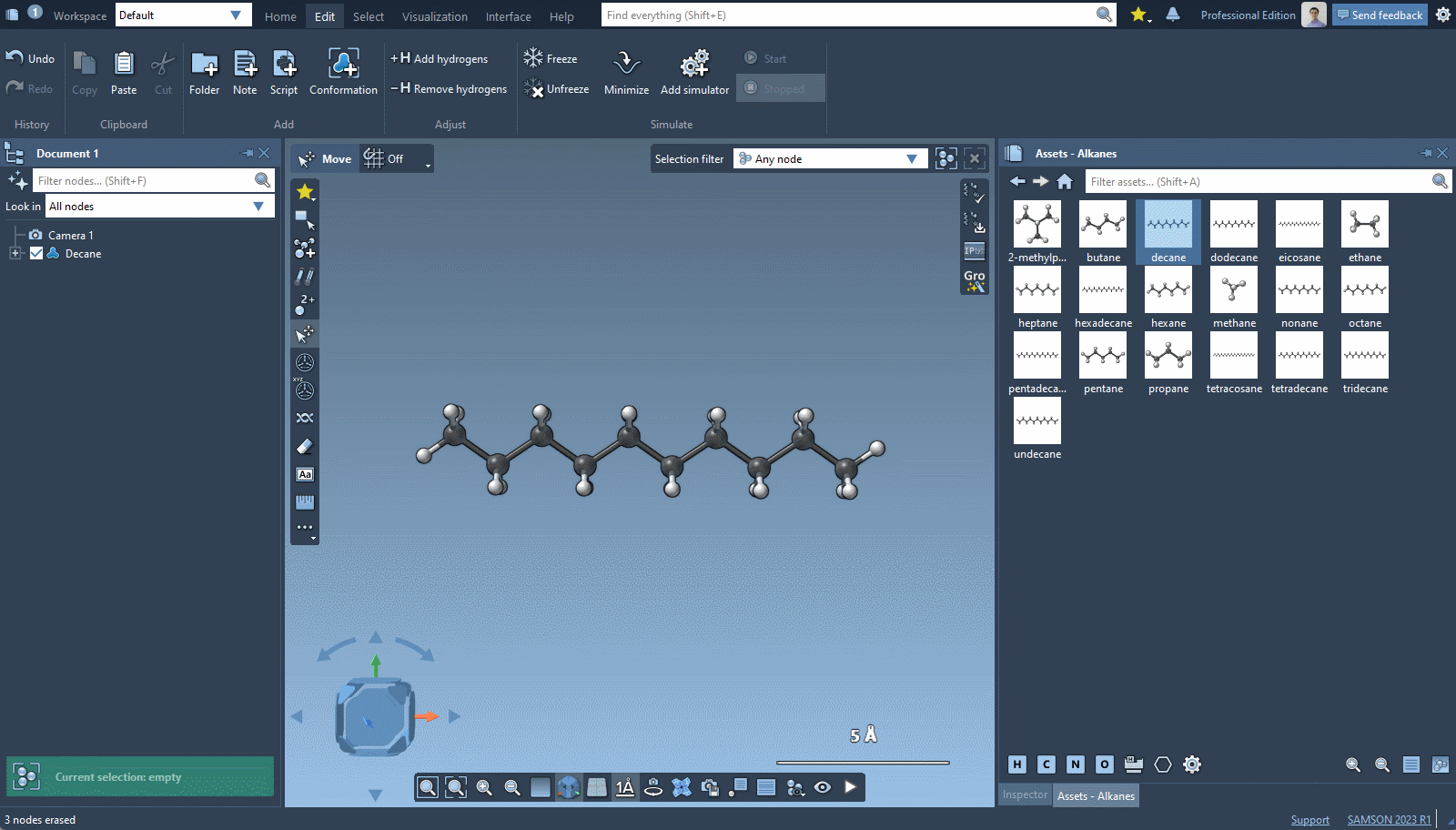Image resolution: width=1456 pixels, height=830 pixels.
Task: Open the Support link in the status bar
Action: click(1309, 819)
